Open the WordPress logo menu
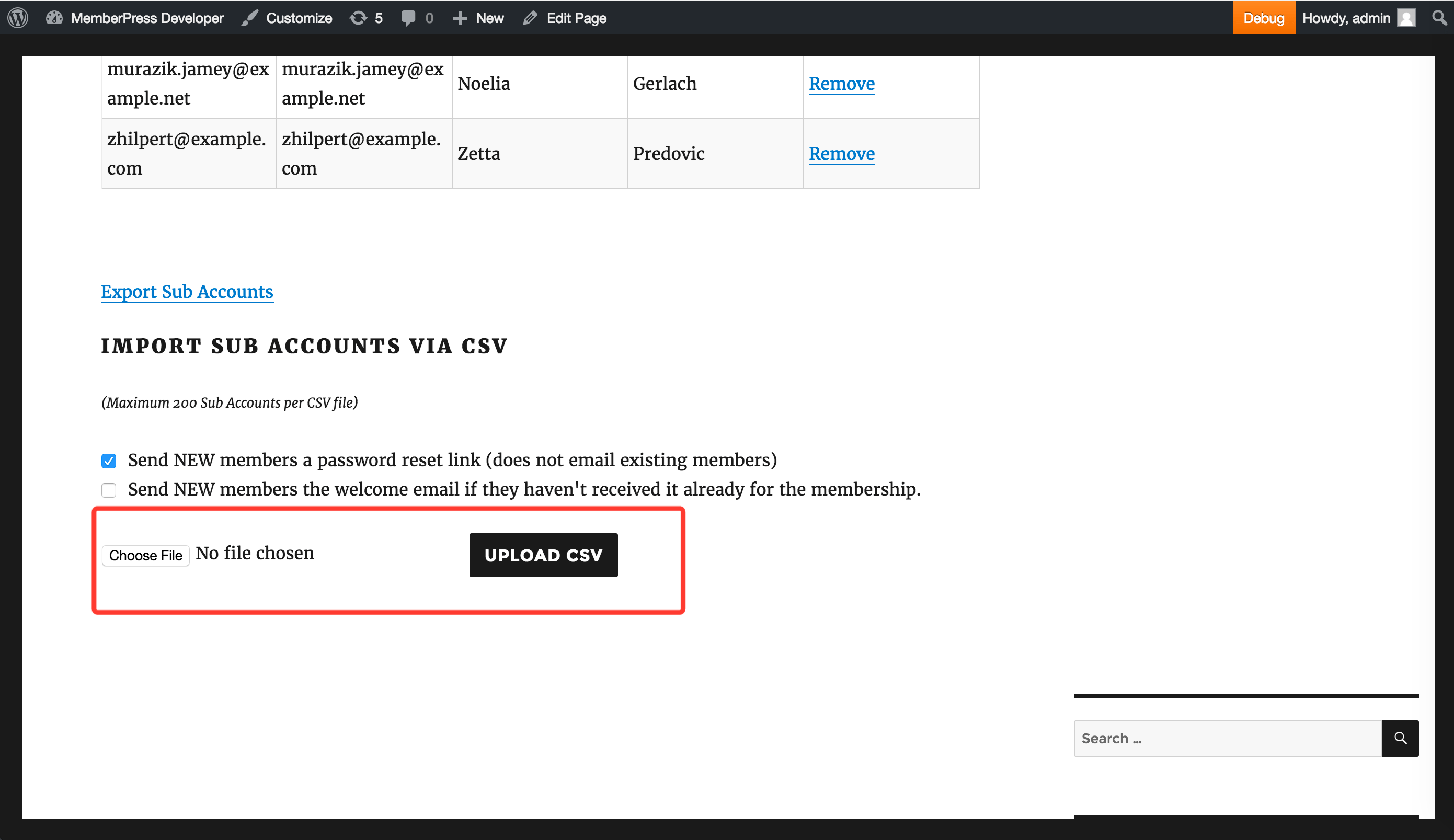The image size is (1454, 840). tap(18, 18)
